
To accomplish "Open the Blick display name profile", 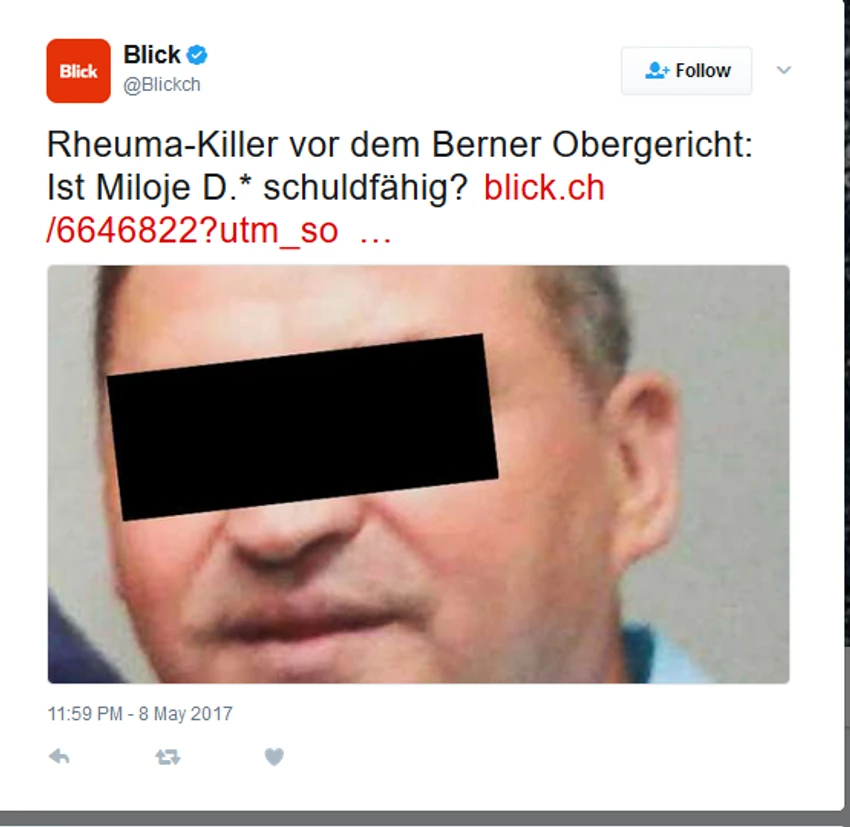I will (152, 54).
